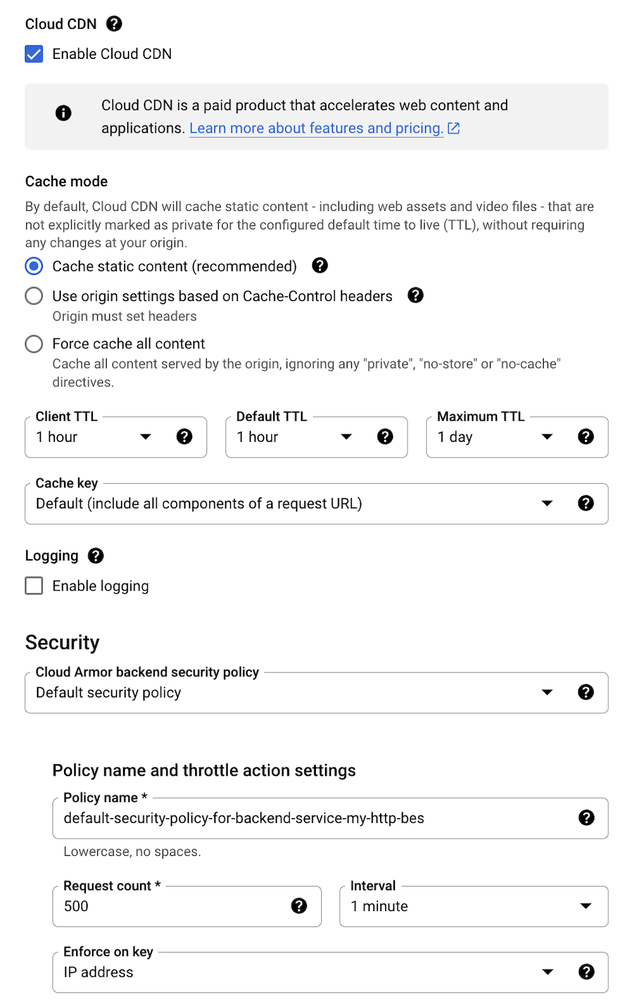Viewport: 632px width, 1000px height.
Task: Select Force cache all content radio button
Action: coord(34,344)
